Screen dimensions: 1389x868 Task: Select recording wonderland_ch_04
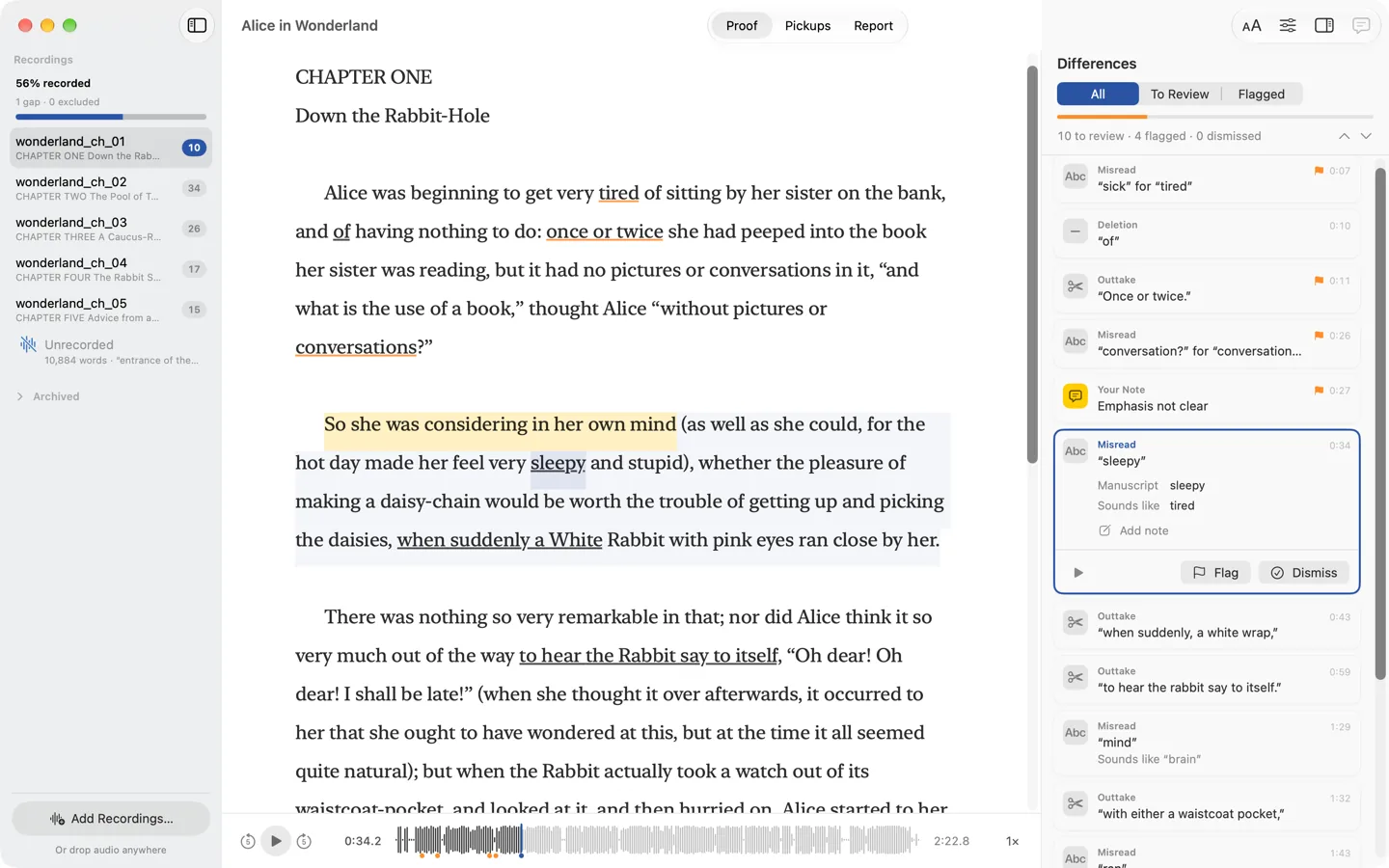point(111,269)
